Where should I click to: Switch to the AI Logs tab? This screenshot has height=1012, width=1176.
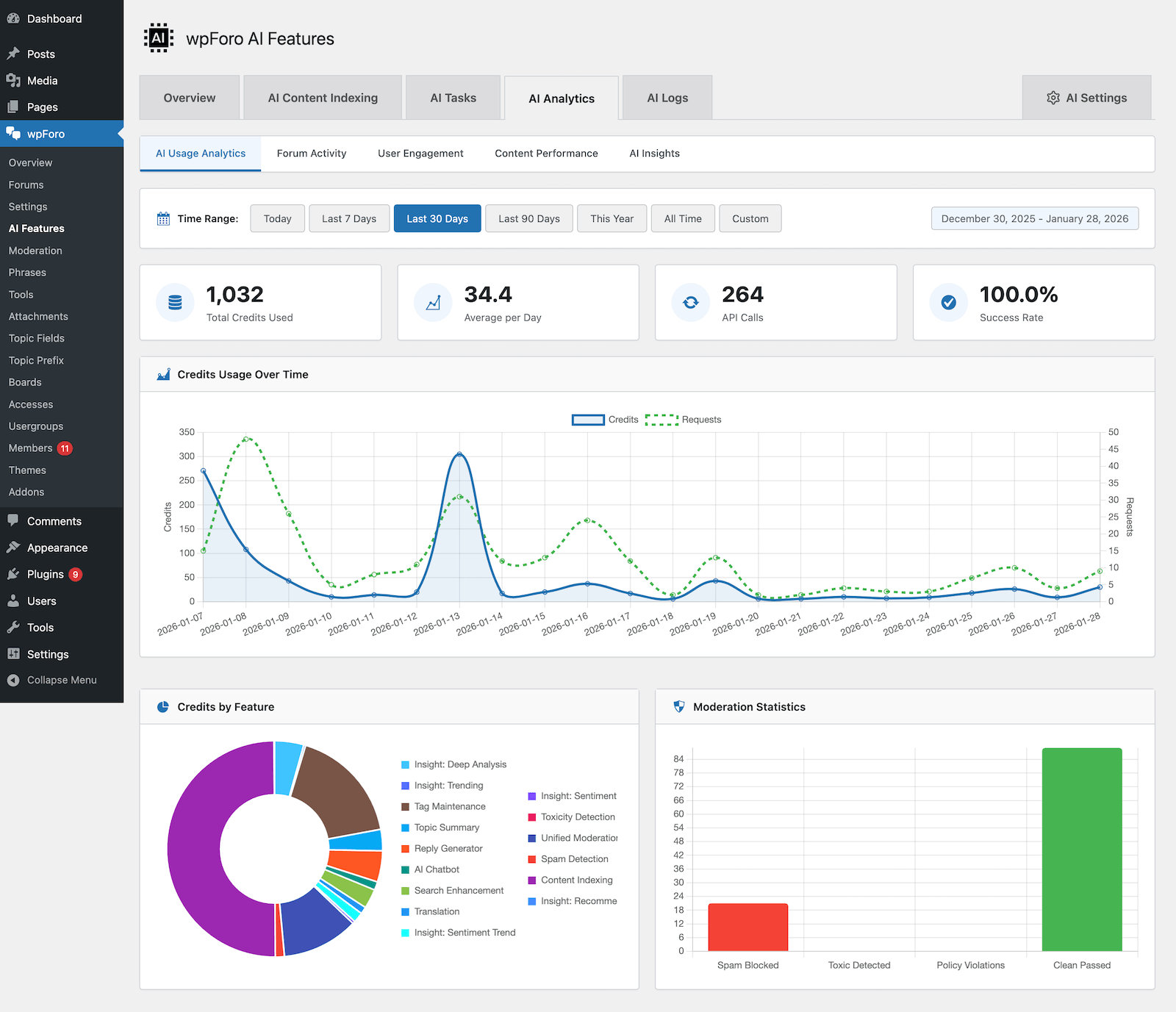click(x=666, y=97)
